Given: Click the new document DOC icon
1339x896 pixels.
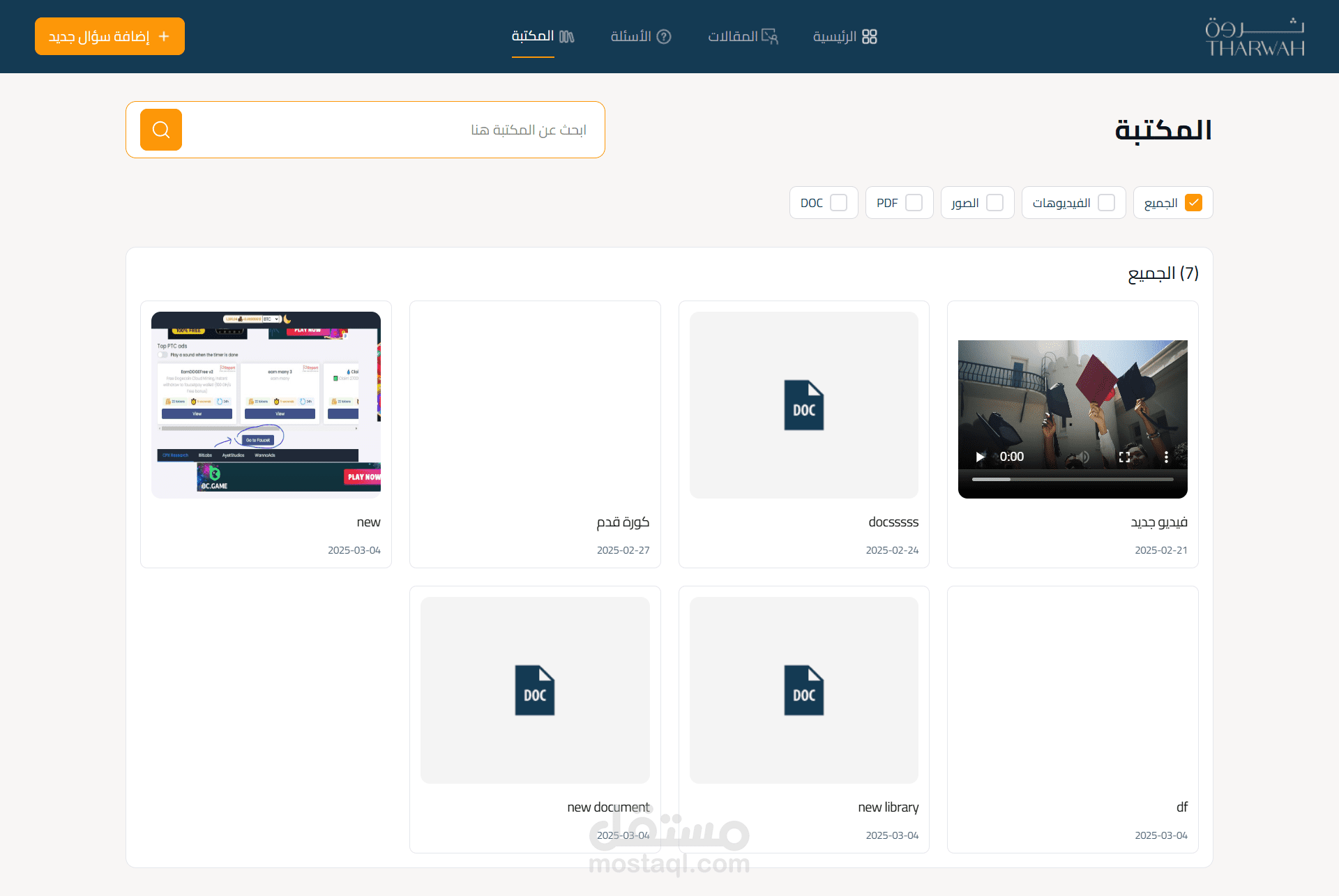Looking at the screenshot, I should [x=534, y=690].
